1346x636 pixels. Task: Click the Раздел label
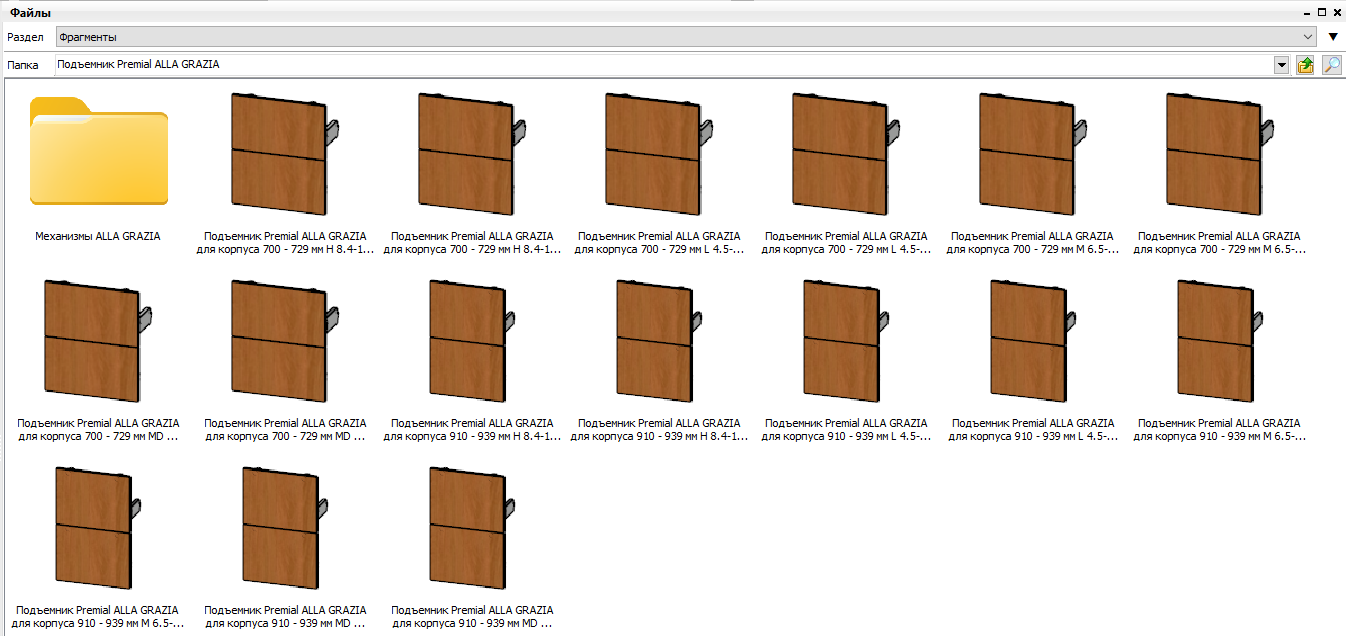tap(25, 37)
